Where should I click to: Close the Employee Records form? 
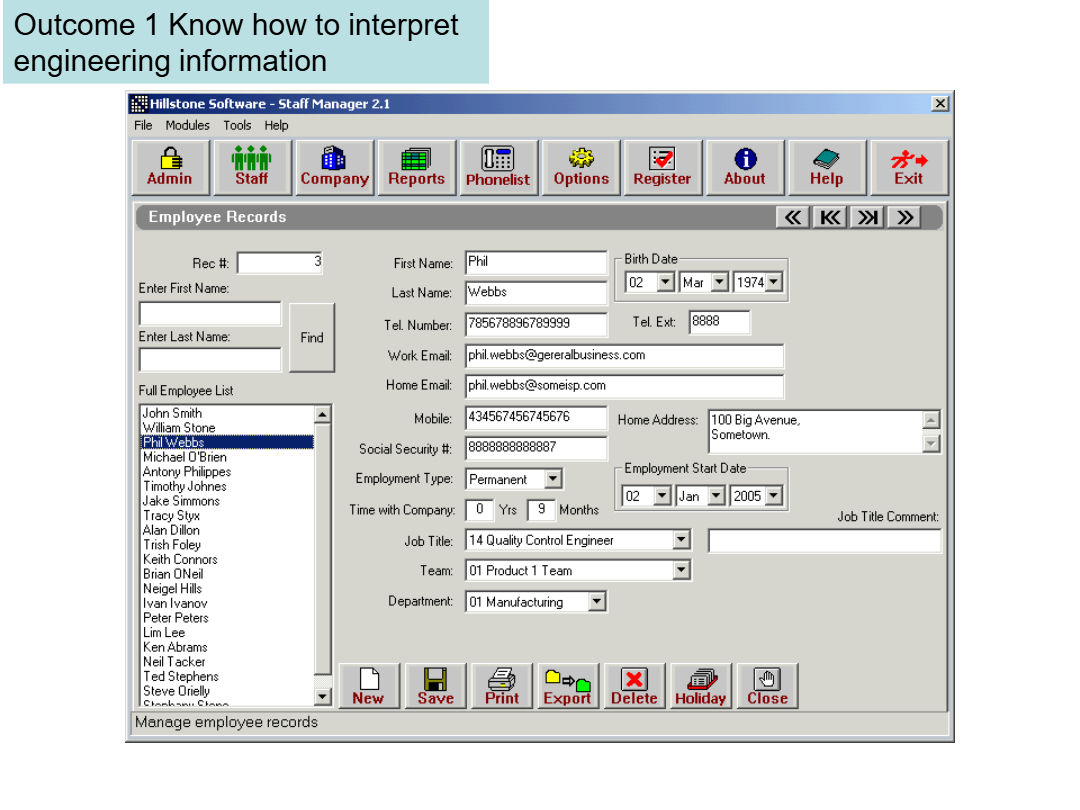pyautogui.click(x=767, y=686)
